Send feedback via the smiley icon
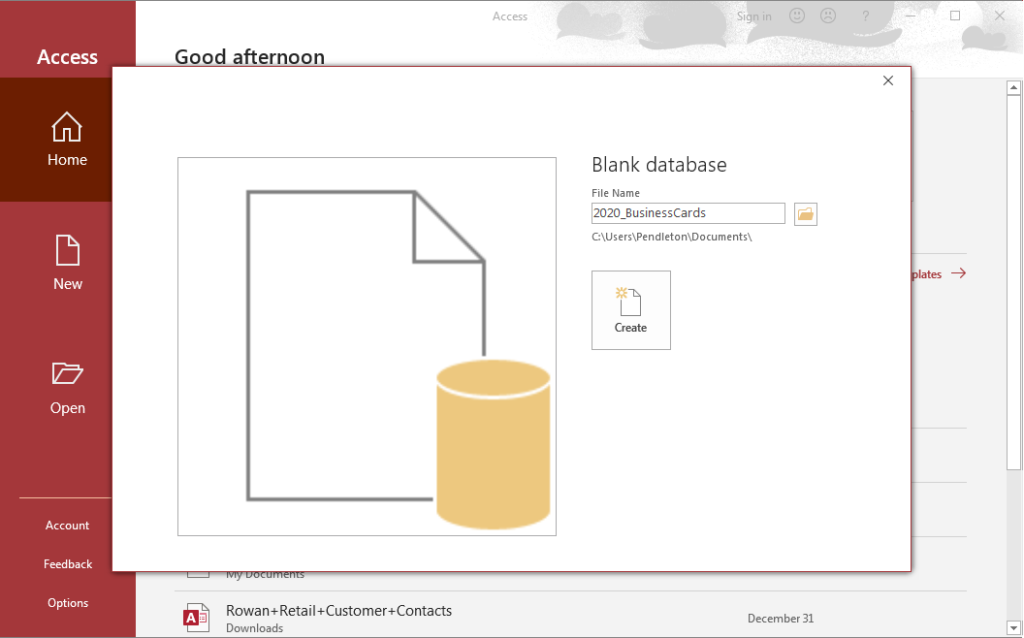This screenshot has width=1024, height=638. [796, 15]
